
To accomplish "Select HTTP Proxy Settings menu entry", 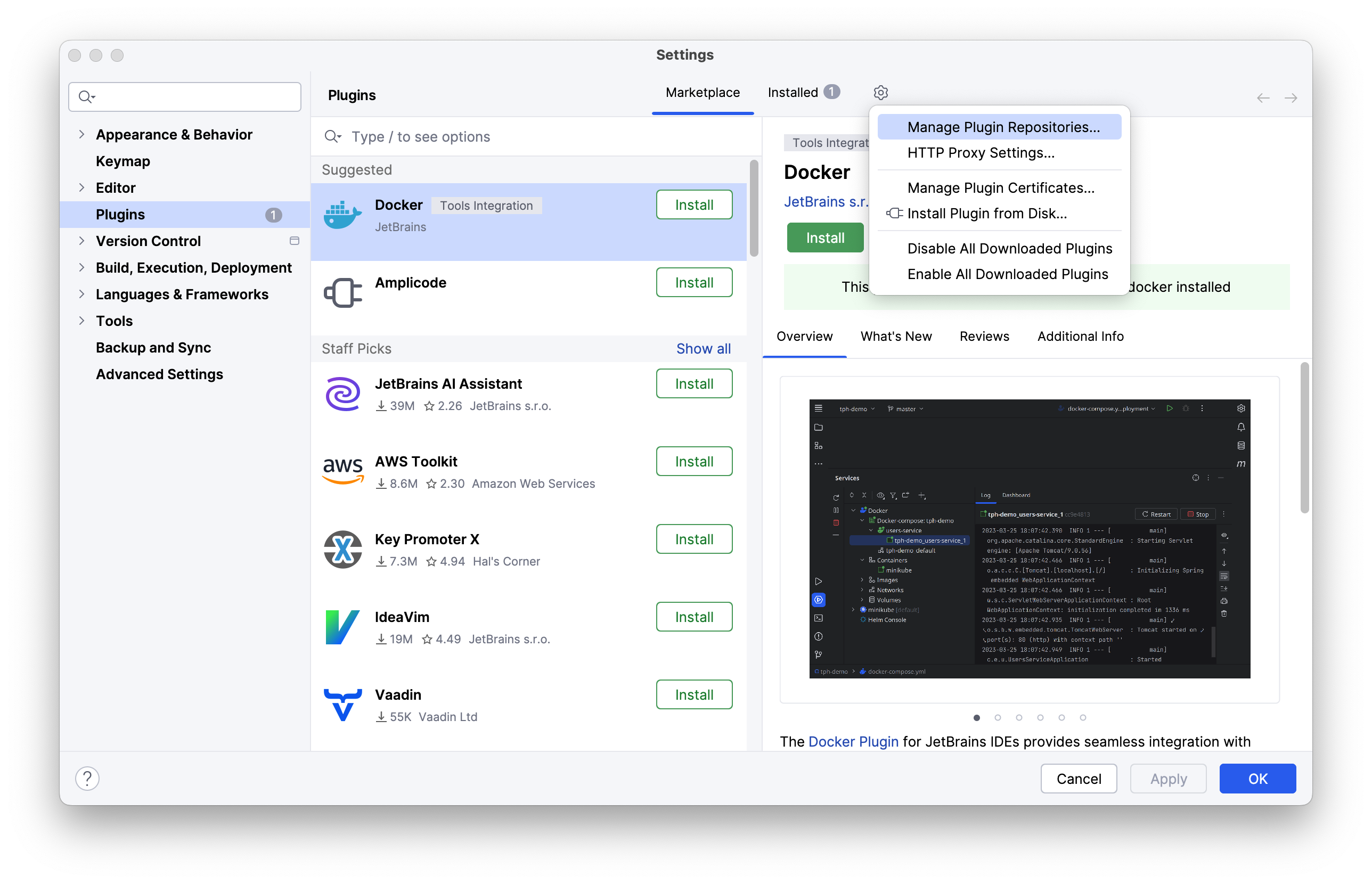I will click(x=999, y=153).
